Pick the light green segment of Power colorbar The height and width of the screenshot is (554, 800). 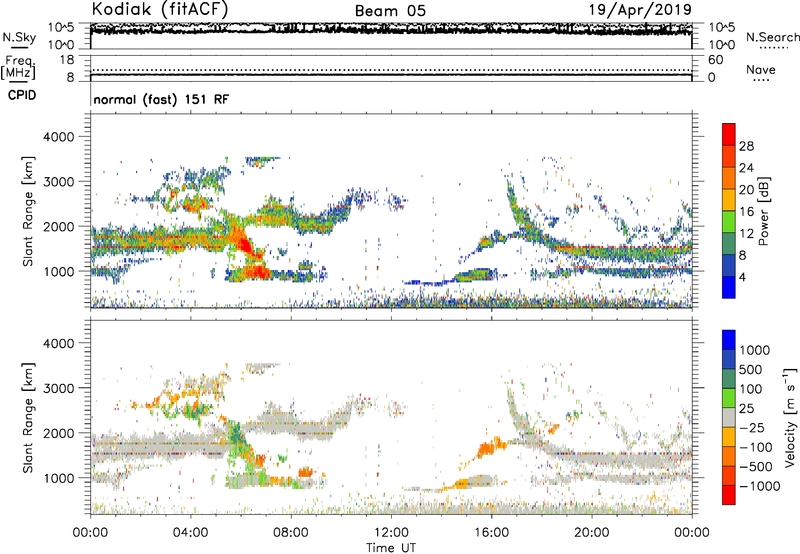click(x=729, y=222)
